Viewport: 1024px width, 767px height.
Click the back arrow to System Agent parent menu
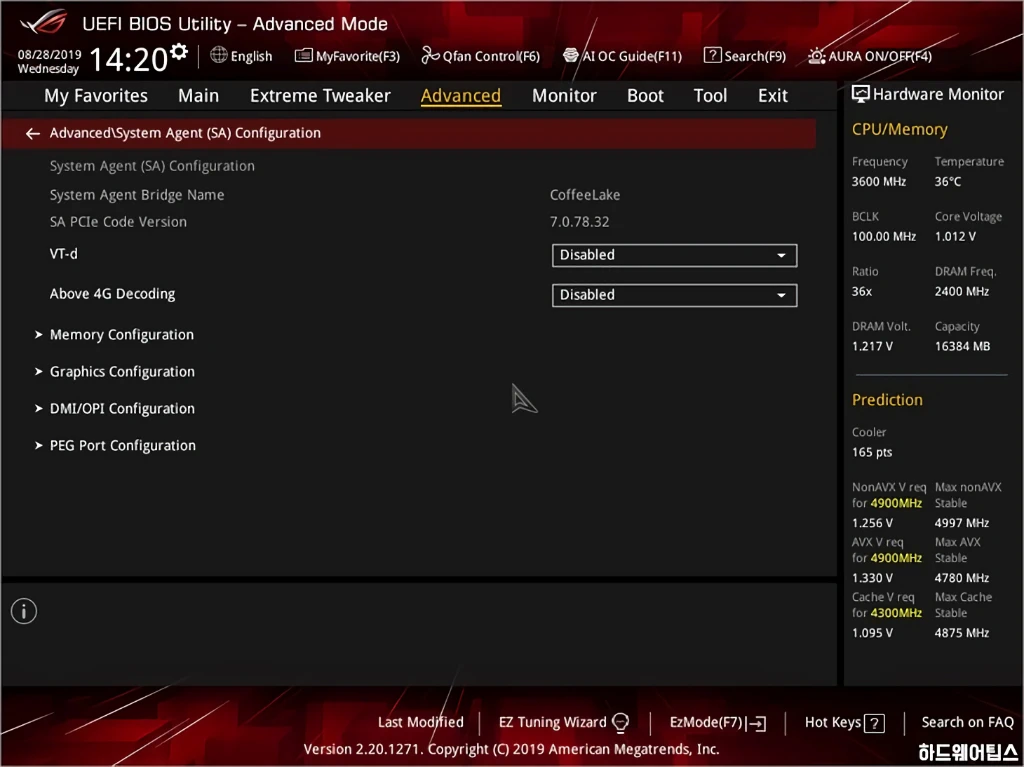coord(33,133)
